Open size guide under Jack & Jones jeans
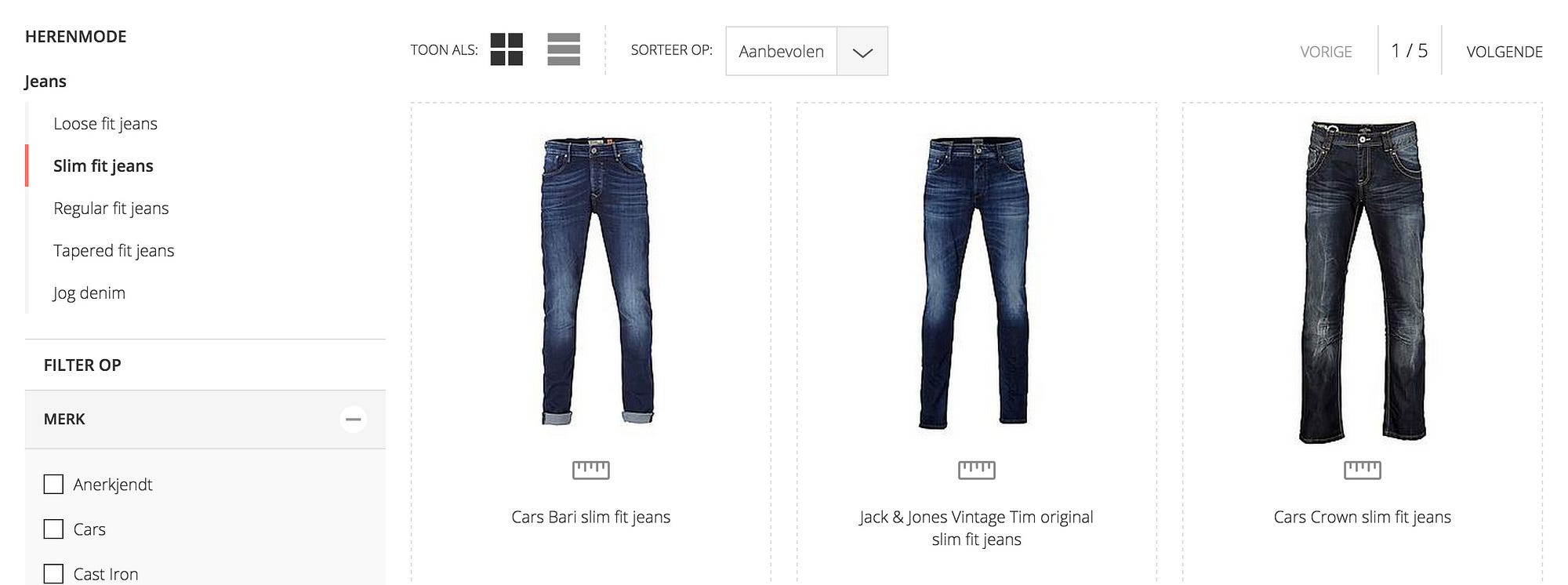 pyautogui.click(x=977, y=470)
